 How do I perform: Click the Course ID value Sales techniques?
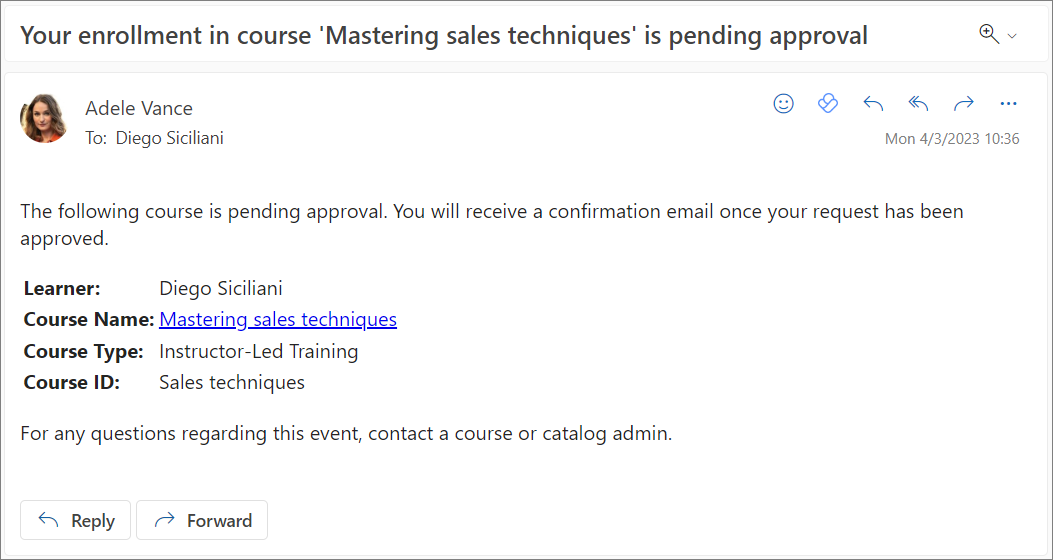[232, 382]
